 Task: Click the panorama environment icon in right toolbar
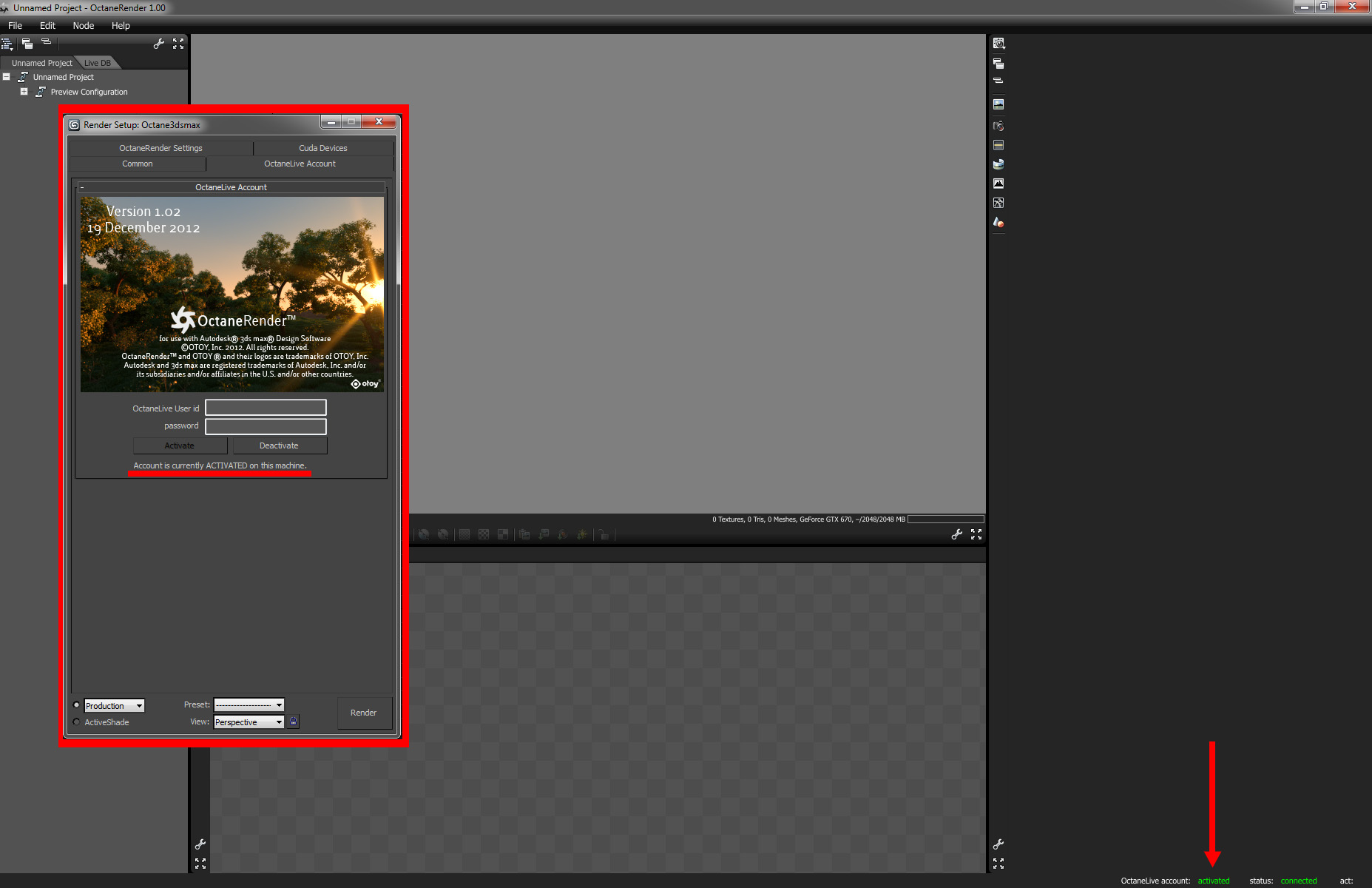(x=998, y=164)
